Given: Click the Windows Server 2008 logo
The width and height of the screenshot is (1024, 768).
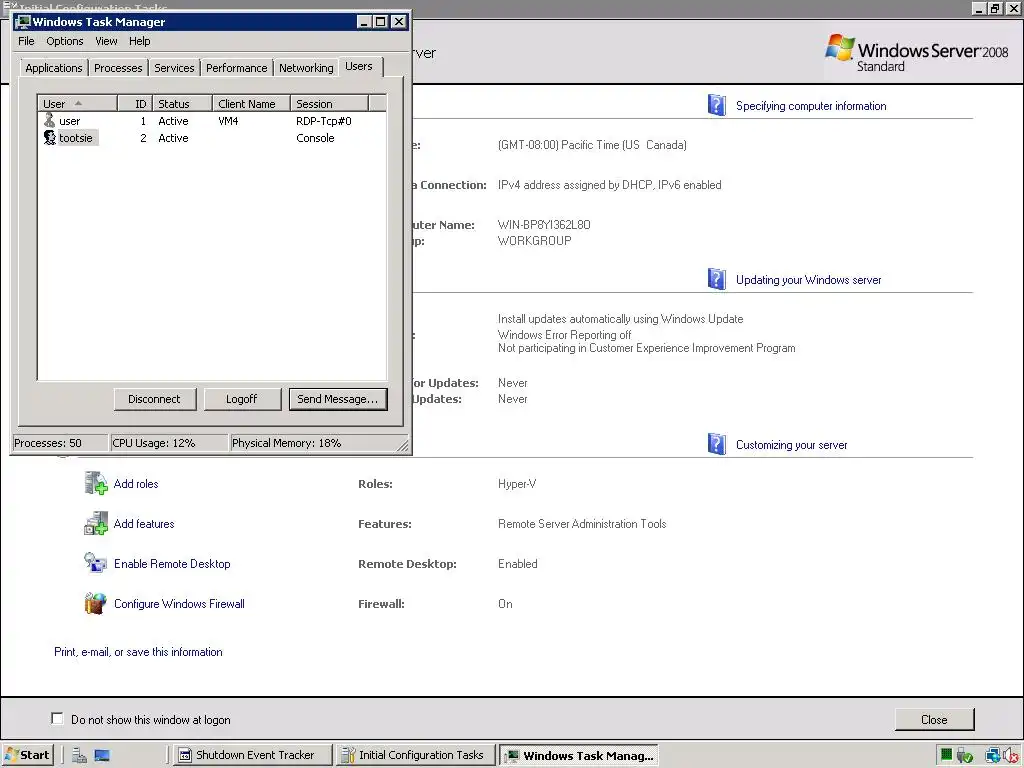Looking at the screenshot, I should pyautogui.click(x=916, y=53).
